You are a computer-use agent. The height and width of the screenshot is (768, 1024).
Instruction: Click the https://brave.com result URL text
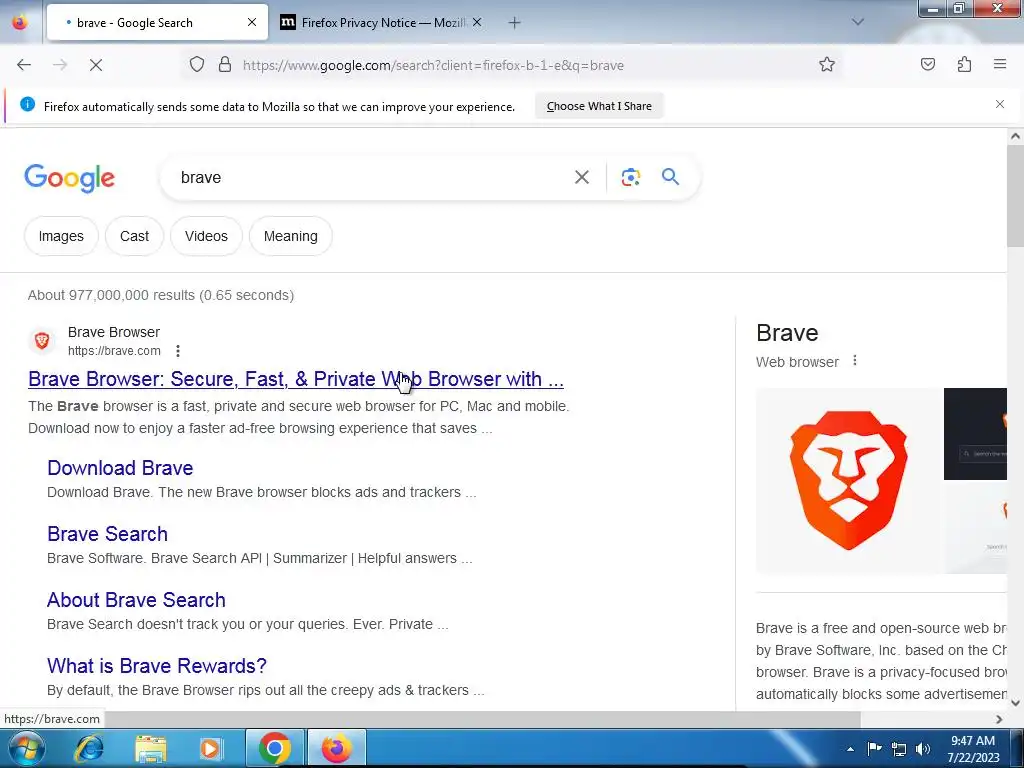(114, 351)
